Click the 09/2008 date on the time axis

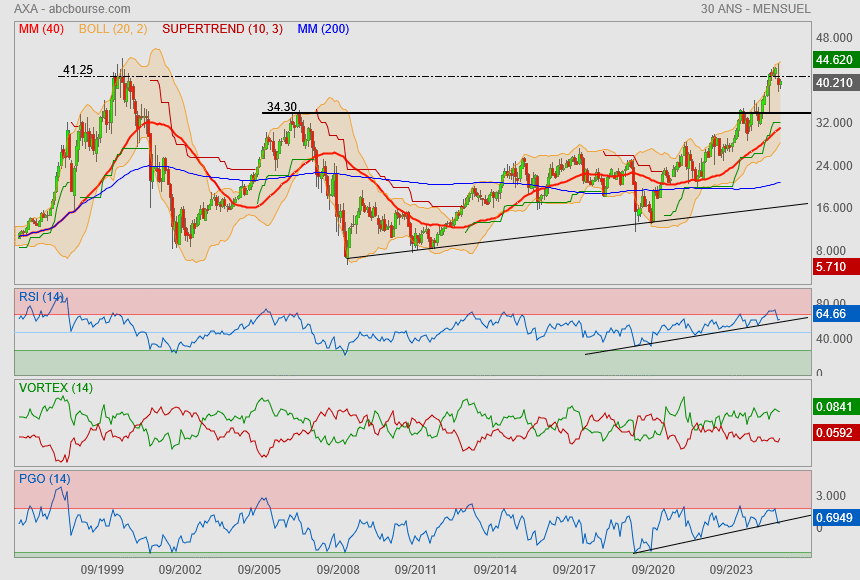point(337,568)
